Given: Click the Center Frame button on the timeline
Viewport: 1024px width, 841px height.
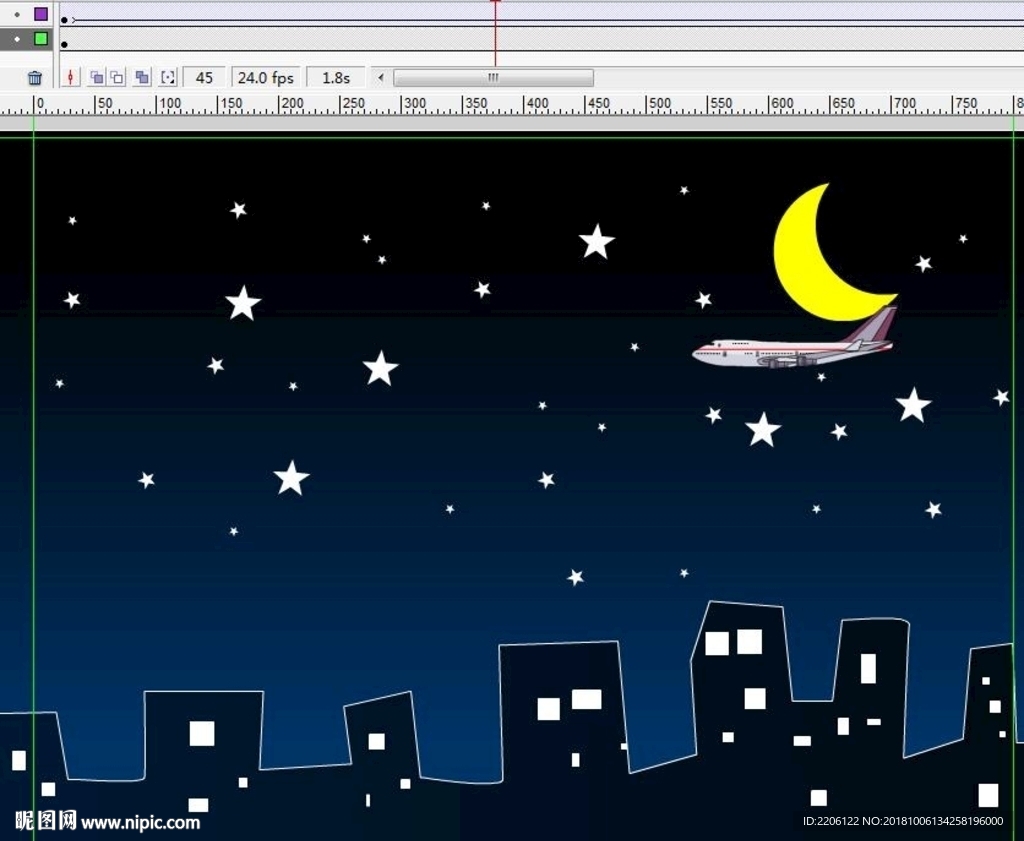Looking at the screenshot, I should click(71, 78).
